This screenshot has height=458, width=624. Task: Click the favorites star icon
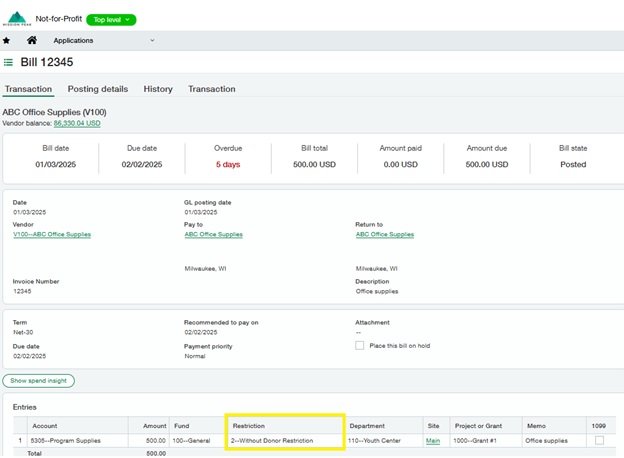pyautogui.click(x=7, y=41)
